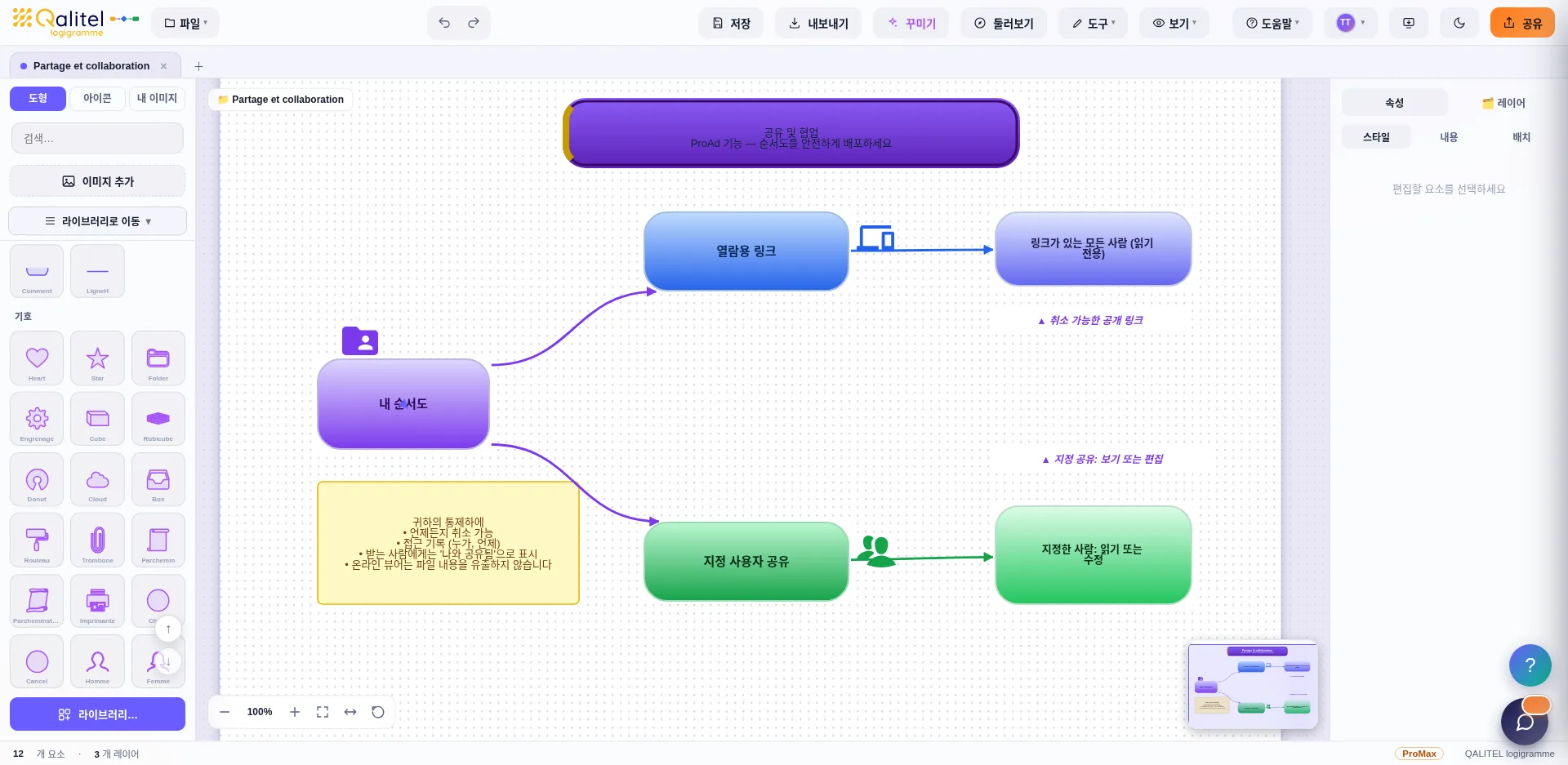The width and height of the screenshot is (1568, 765).
Task: Click the 검색 search input field
Action: [98, 138]
